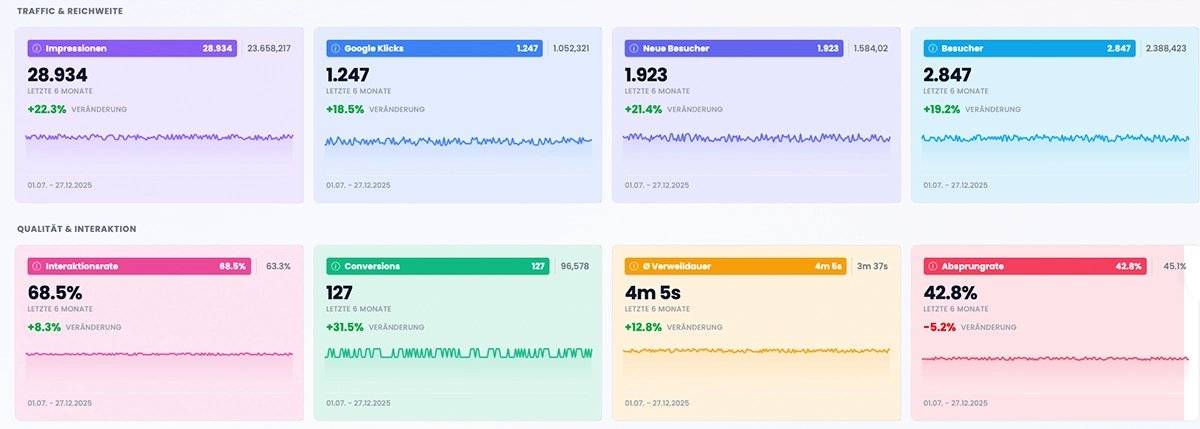Click the date range on the Besucher card
Image resolution: width=1200 pixels, height=429 pixels.
955,185
